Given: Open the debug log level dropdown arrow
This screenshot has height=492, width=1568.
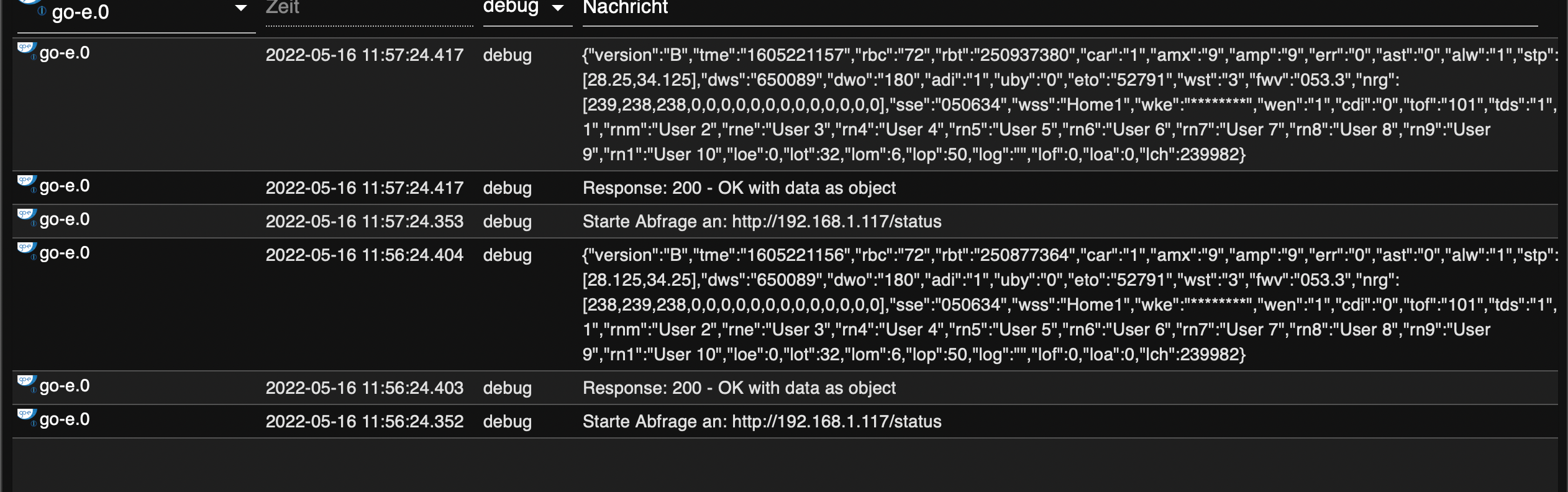Looking at the screenshot, I should tap(558, 8).
